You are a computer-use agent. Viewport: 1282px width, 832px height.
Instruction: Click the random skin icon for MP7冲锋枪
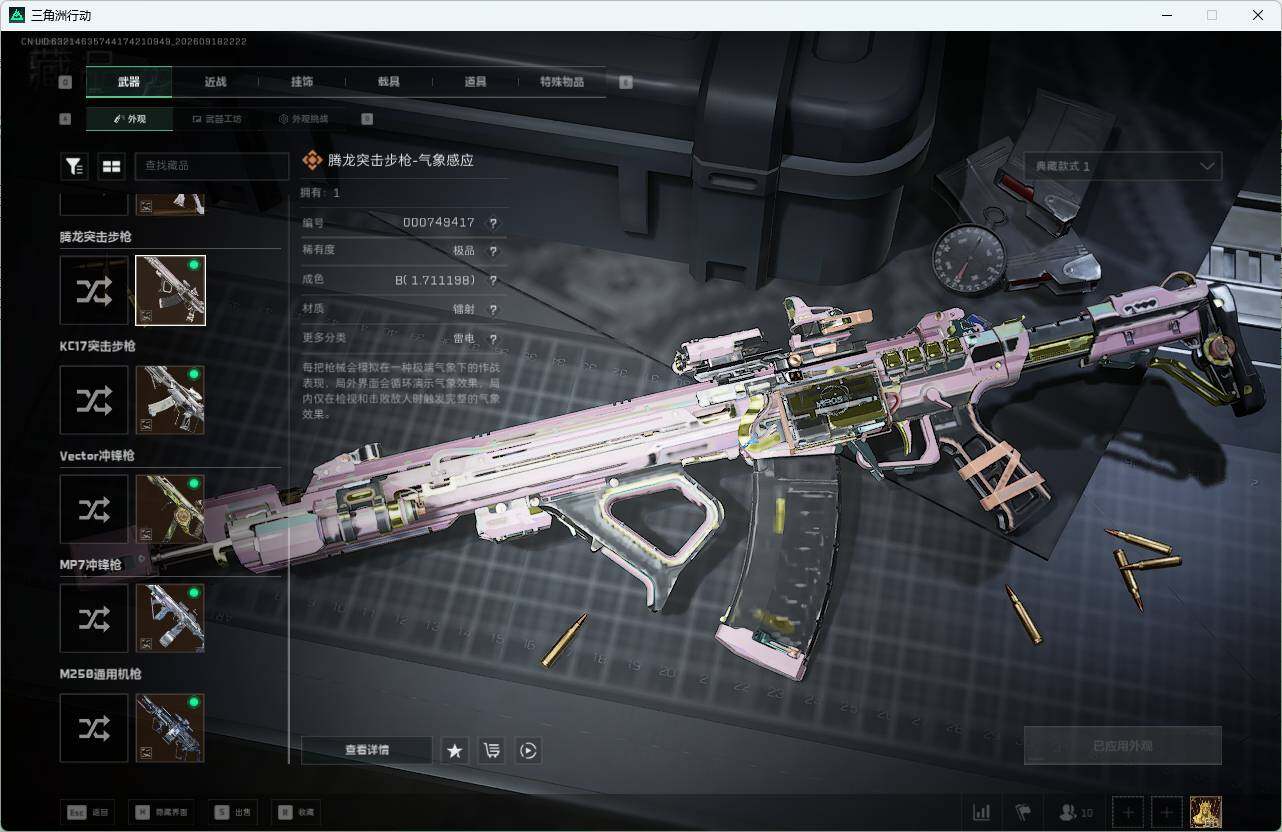94,618
